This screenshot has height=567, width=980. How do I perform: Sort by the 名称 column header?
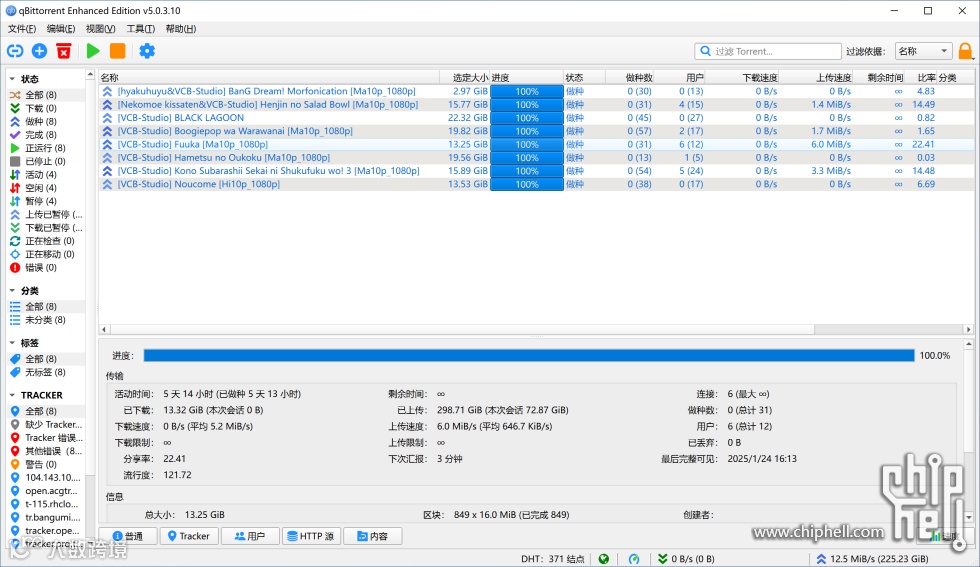tap(269, 78)
